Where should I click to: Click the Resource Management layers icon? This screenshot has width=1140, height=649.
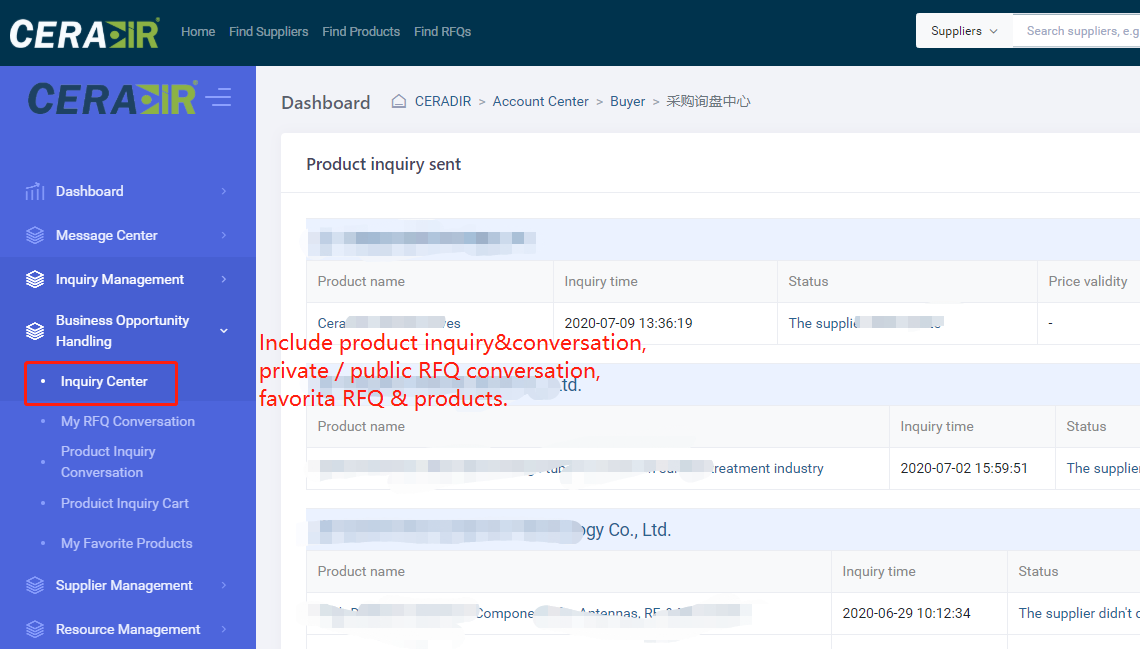click(35, 629)
